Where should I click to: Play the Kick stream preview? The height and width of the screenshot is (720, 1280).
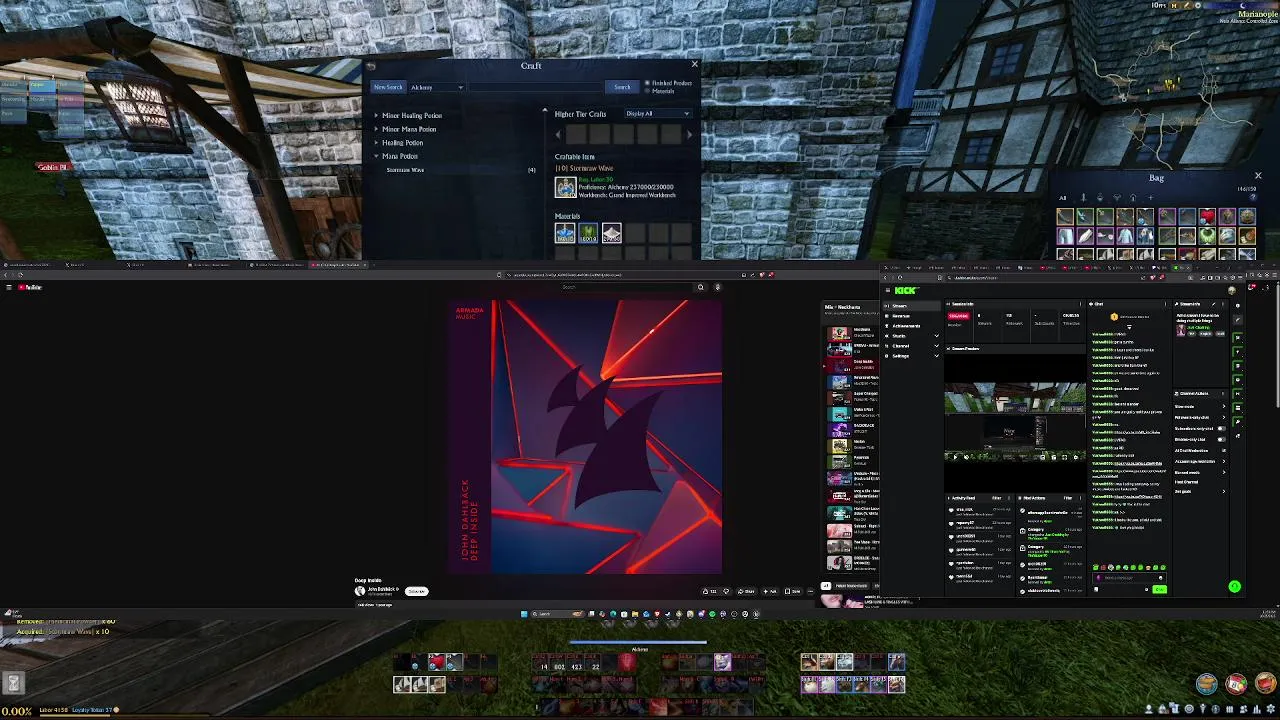[955, 457]
